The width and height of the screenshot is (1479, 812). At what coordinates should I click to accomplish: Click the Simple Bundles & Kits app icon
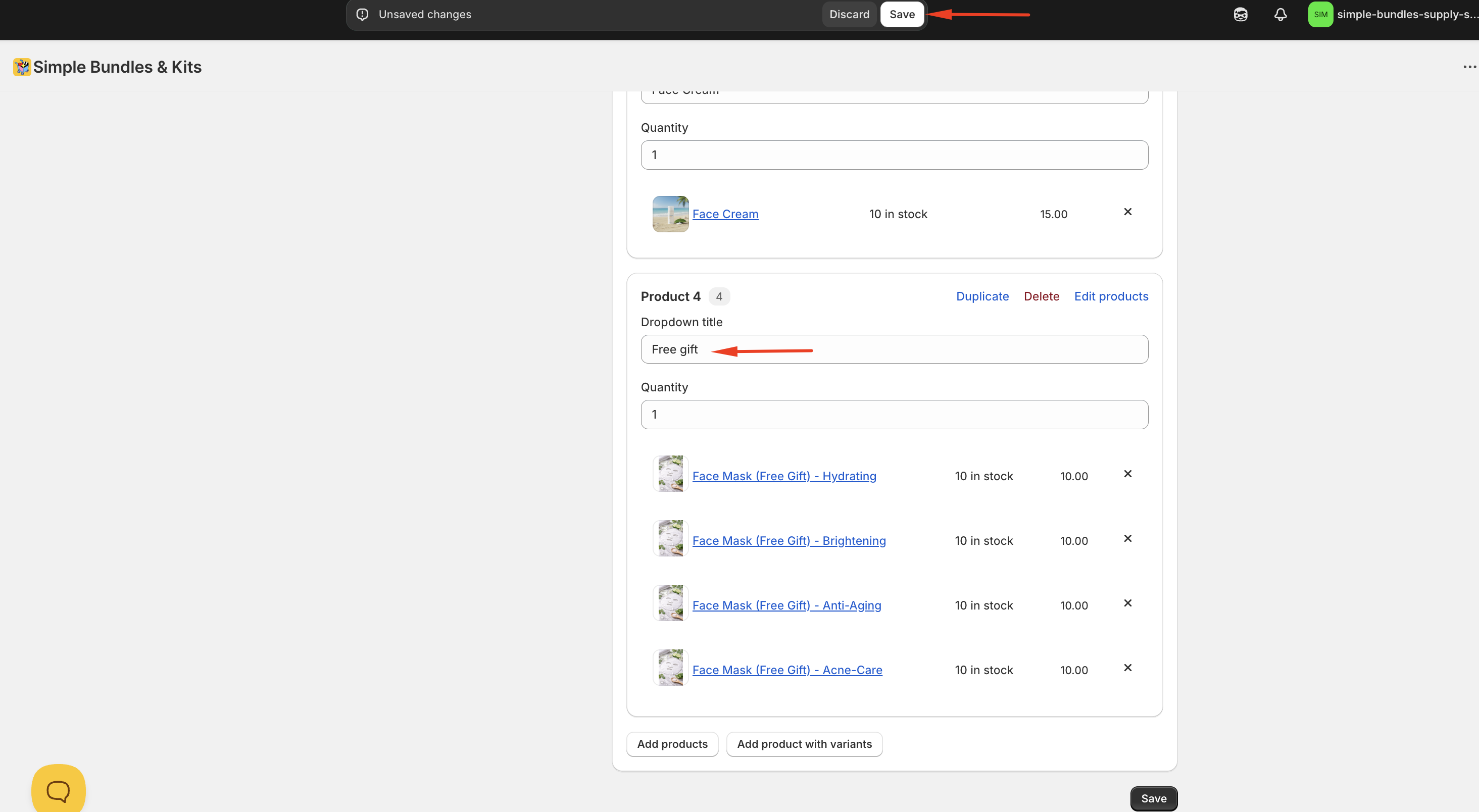coord(22,67)
